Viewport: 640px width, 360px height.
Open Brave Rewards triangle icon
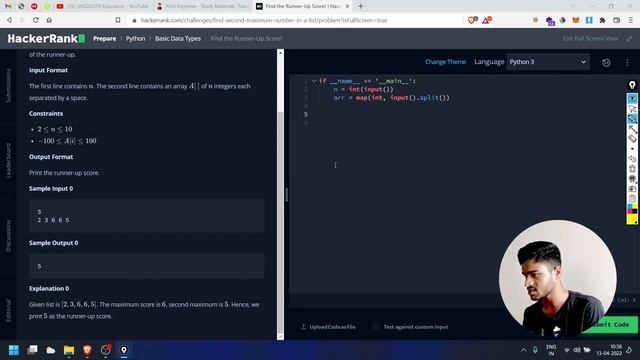point(487,20)
